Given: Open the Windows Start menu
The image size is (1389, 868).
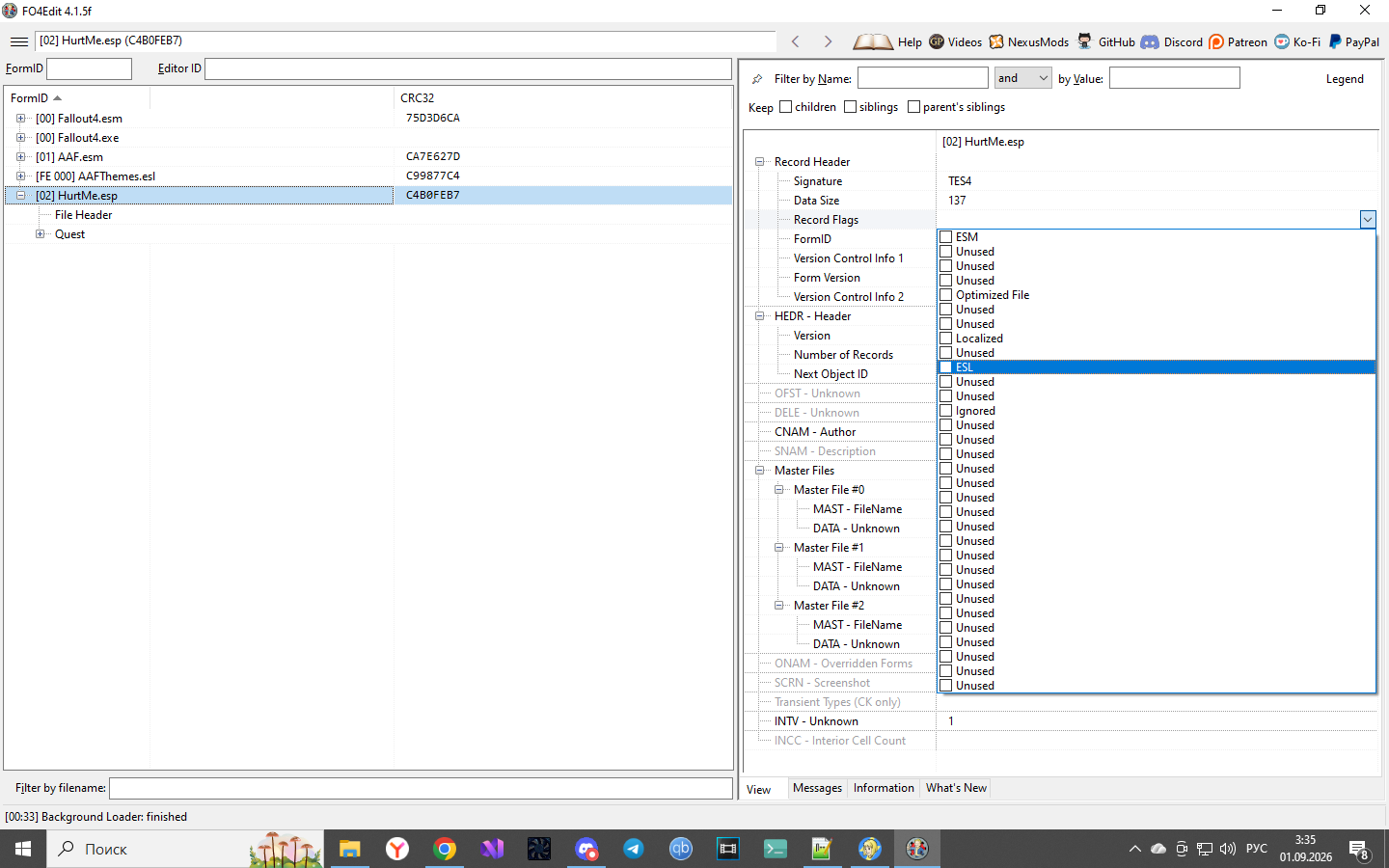Looking at the screenshot, I should point(23,849).
